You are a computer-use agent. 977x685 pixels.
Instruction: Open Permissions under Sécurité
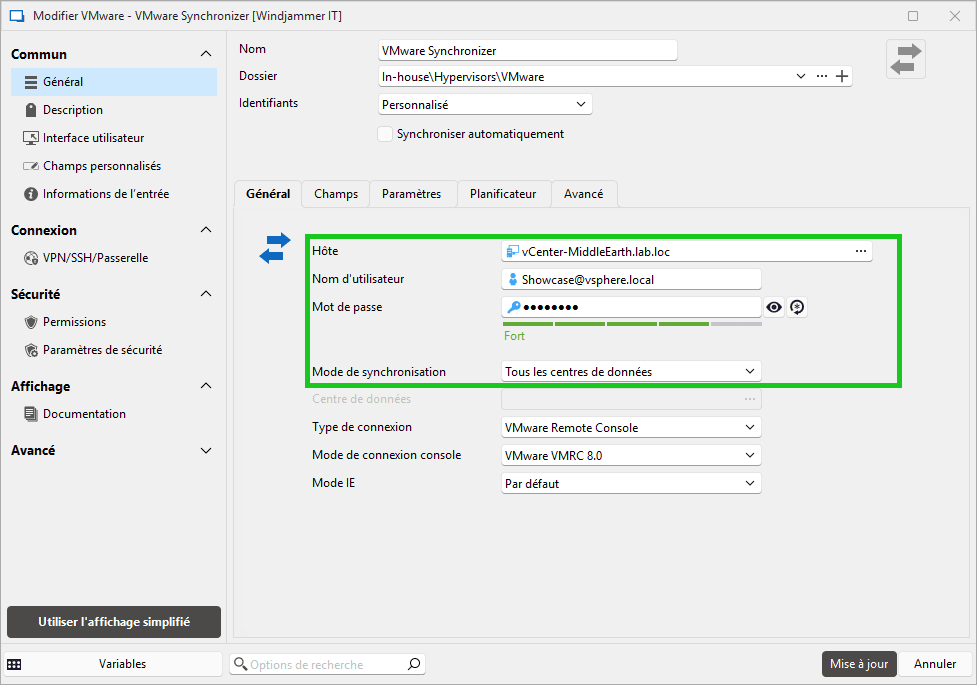(74, 322)
